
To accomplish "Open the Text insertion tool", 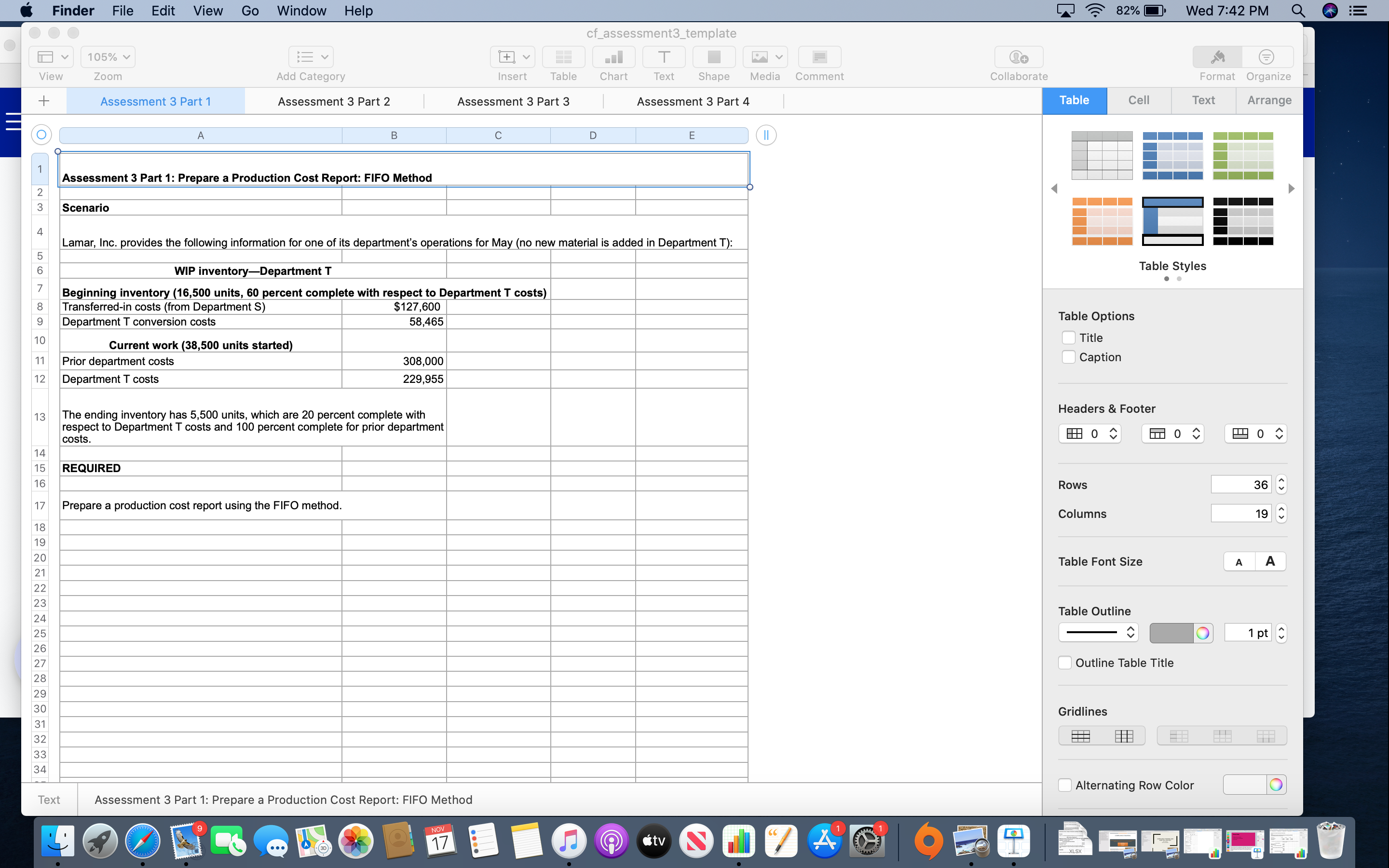I will pos(664,57).
